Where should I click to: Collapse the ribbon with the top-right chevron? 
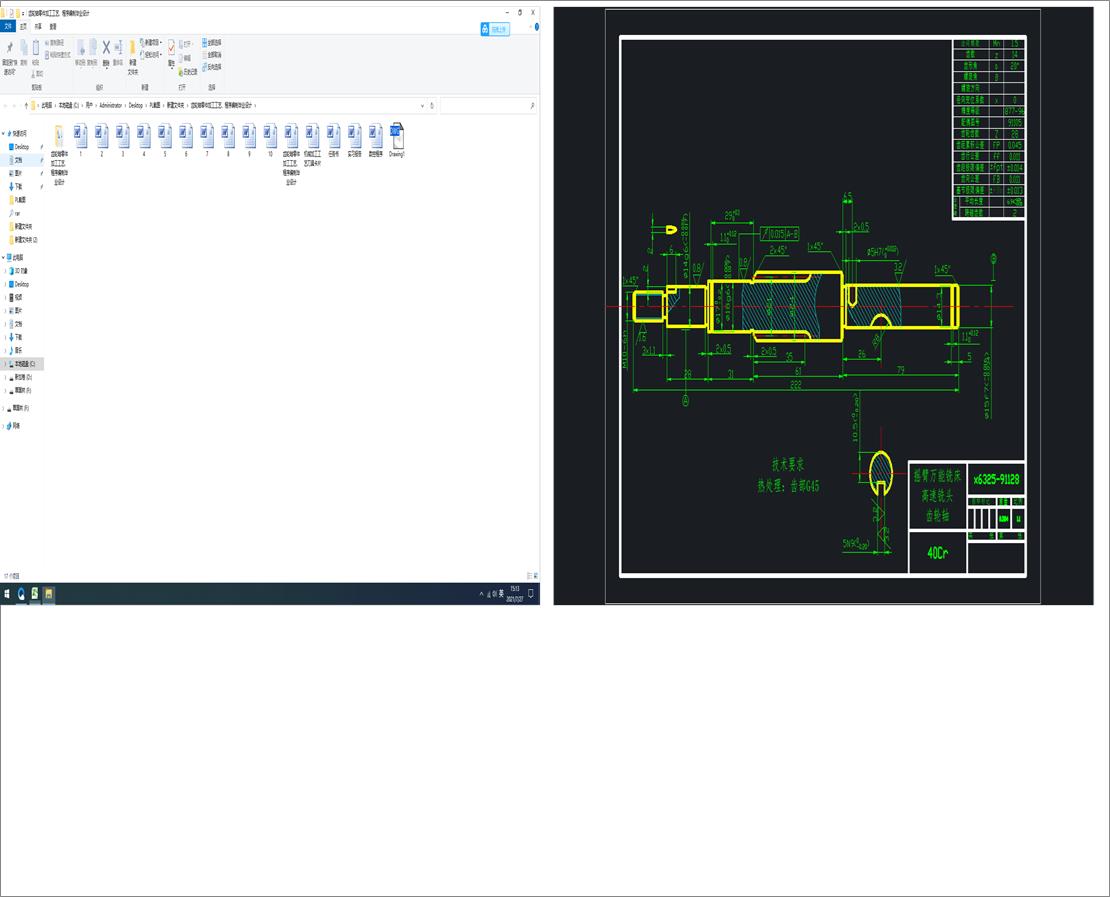tap(530, 27)
